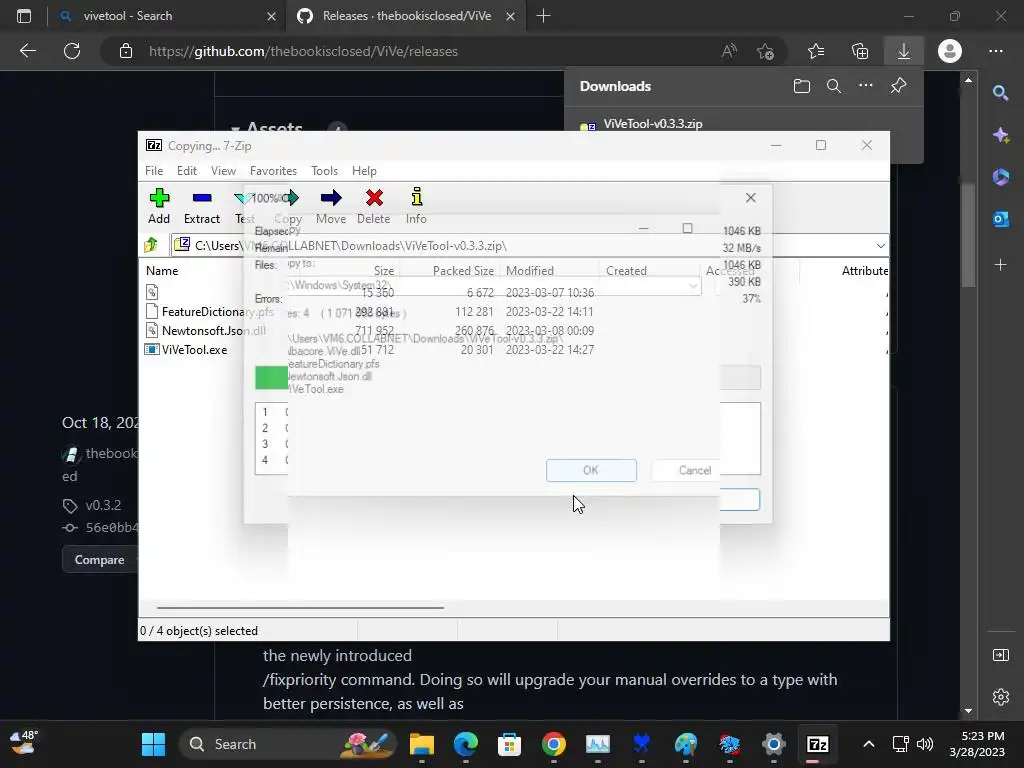
Task: Toggle Read aloud in address bar
Action: [x=729, y=51]
